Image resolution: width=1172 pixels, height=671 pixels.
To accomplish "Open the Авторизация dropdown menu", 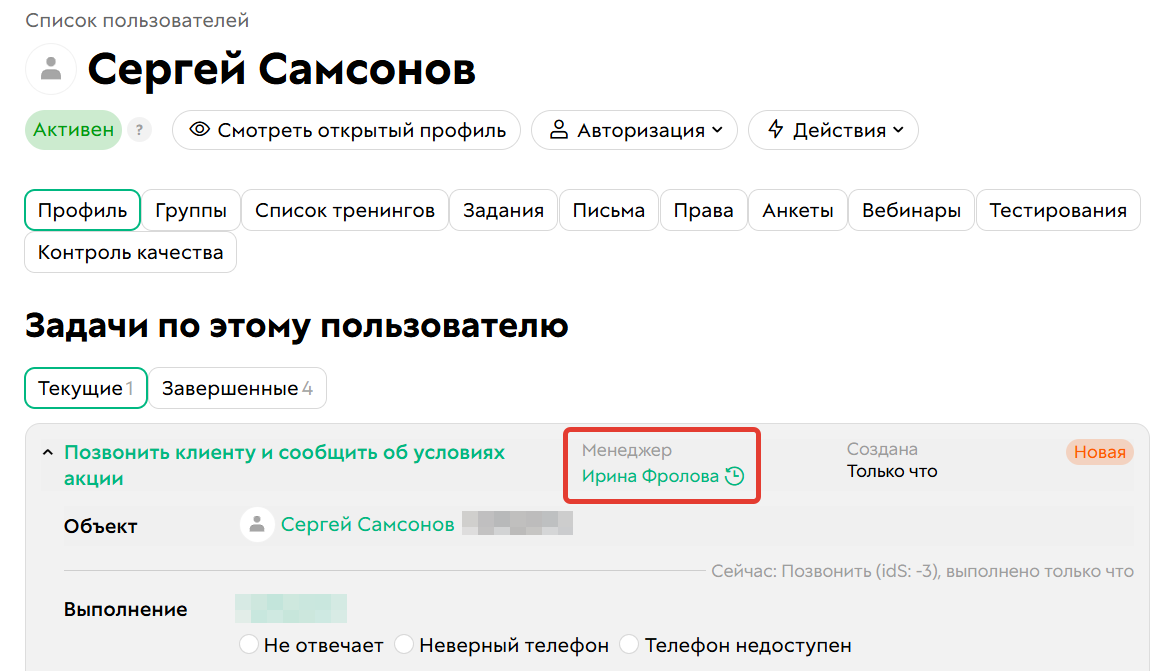I will tap(634, 130).
